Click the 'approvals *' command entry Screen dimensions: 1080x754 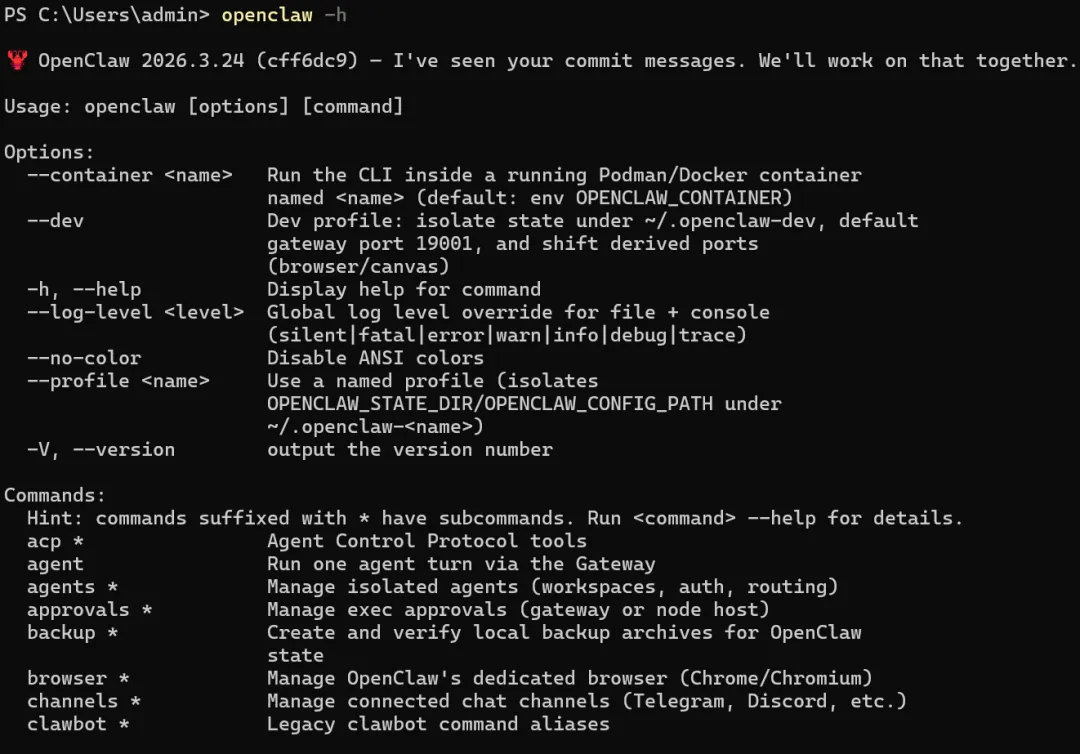tap(90, 610)
